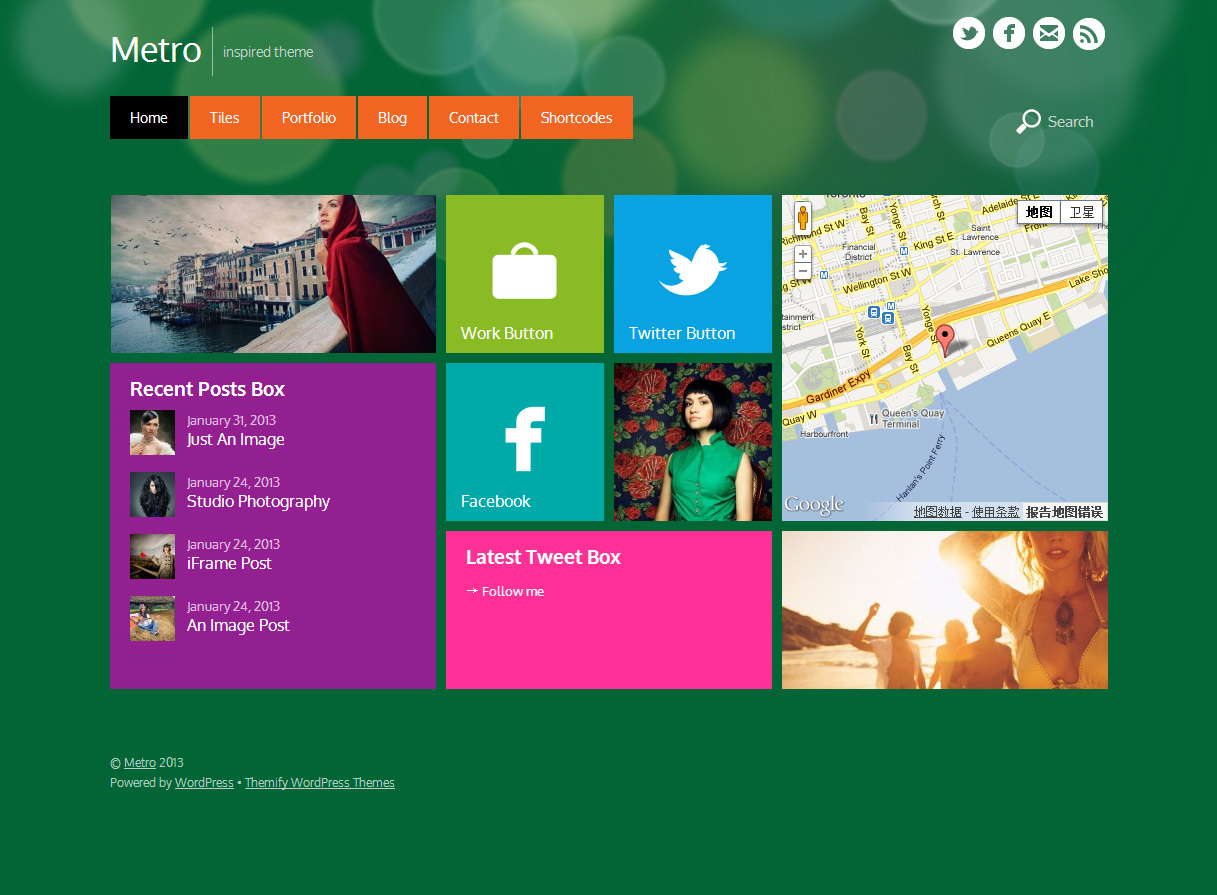Click the Studio Photography post thumbnail
The width and height of the screenshot is (1217, 895).
tap(152, 495)
